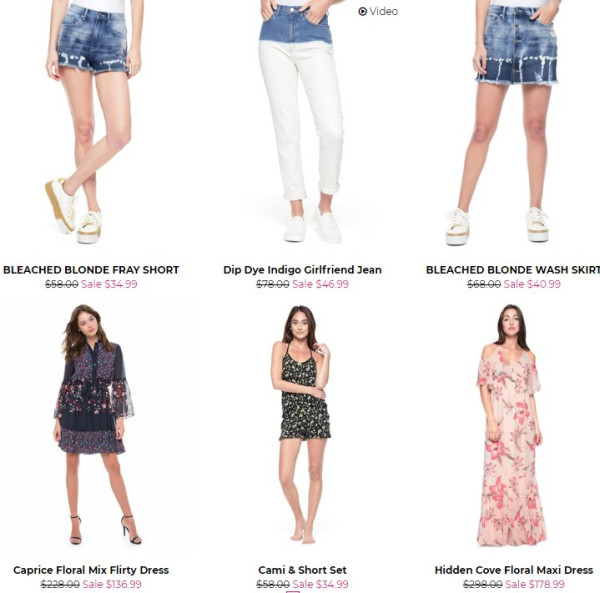Click the BLEACHED BLONDE WASH SKIRT title
600x593 pixels.
[x=513, y=270]
